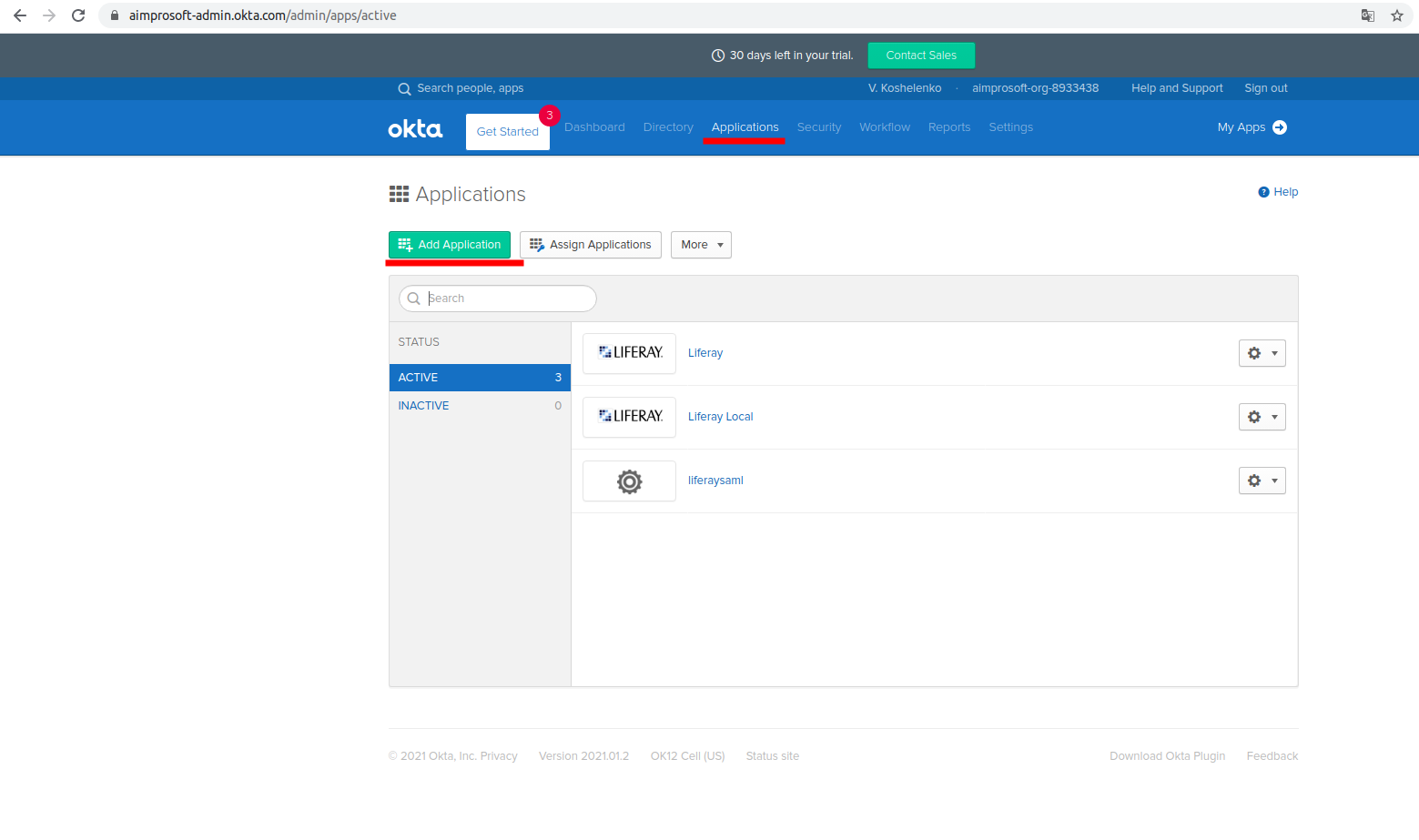Open the Liferay Local application link

pos(721,417)
